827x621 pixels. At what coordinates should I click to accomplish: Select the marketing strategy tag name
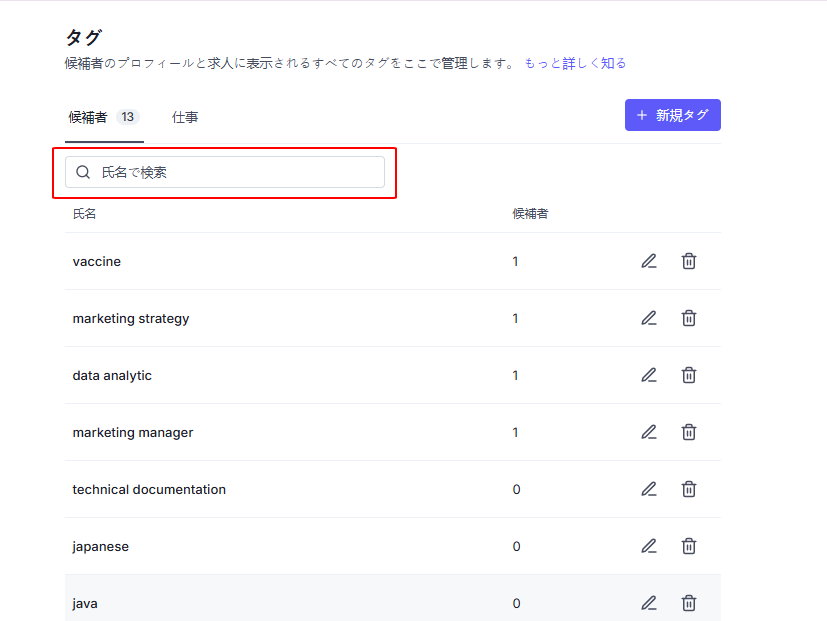point(131,319)
